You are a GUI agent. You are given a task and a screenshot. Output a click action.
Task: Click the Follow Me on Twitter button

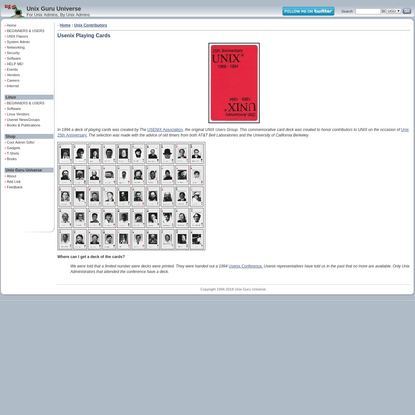click(x=308, y=11)
